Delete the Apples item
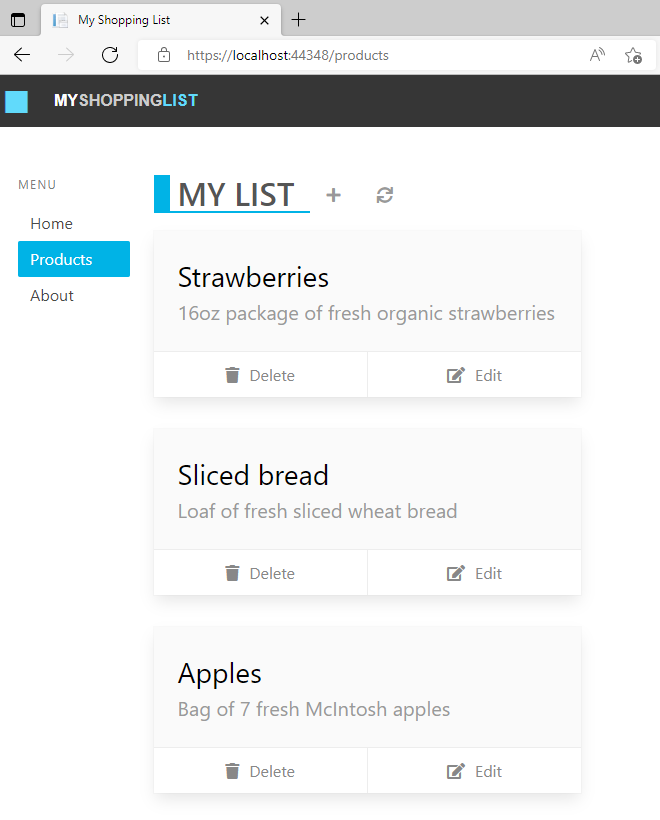Screen dimensions: 660x820 tap(260, 771)
